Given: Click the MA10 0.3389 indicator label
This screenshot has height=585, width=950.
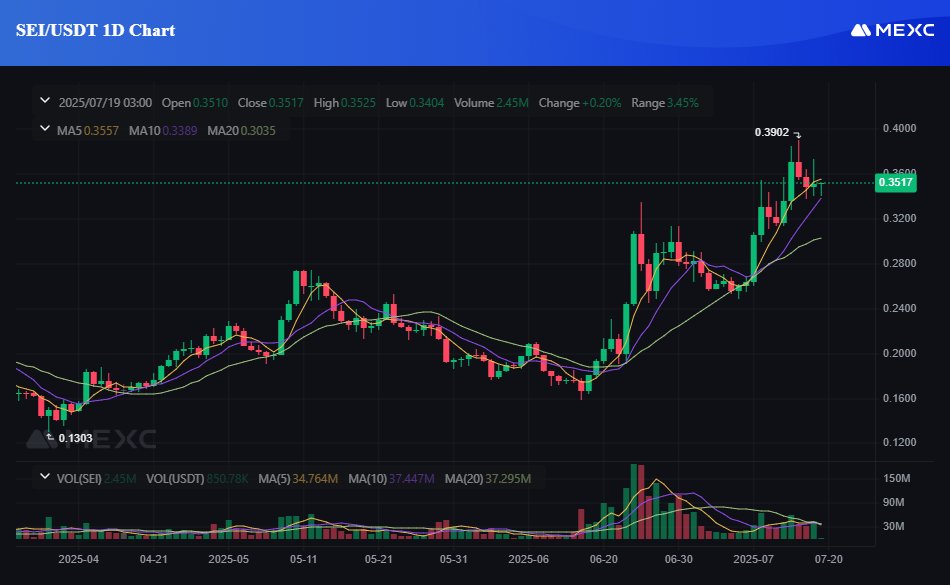Looking at the screenshot, I should pyautogui.click(x=162, y=131).
